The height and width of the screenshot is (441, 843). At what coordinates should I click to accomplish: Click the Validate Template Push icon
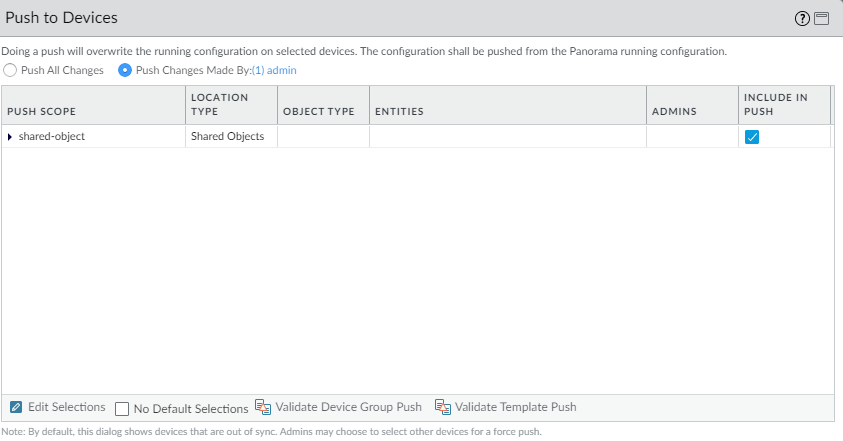443,407
